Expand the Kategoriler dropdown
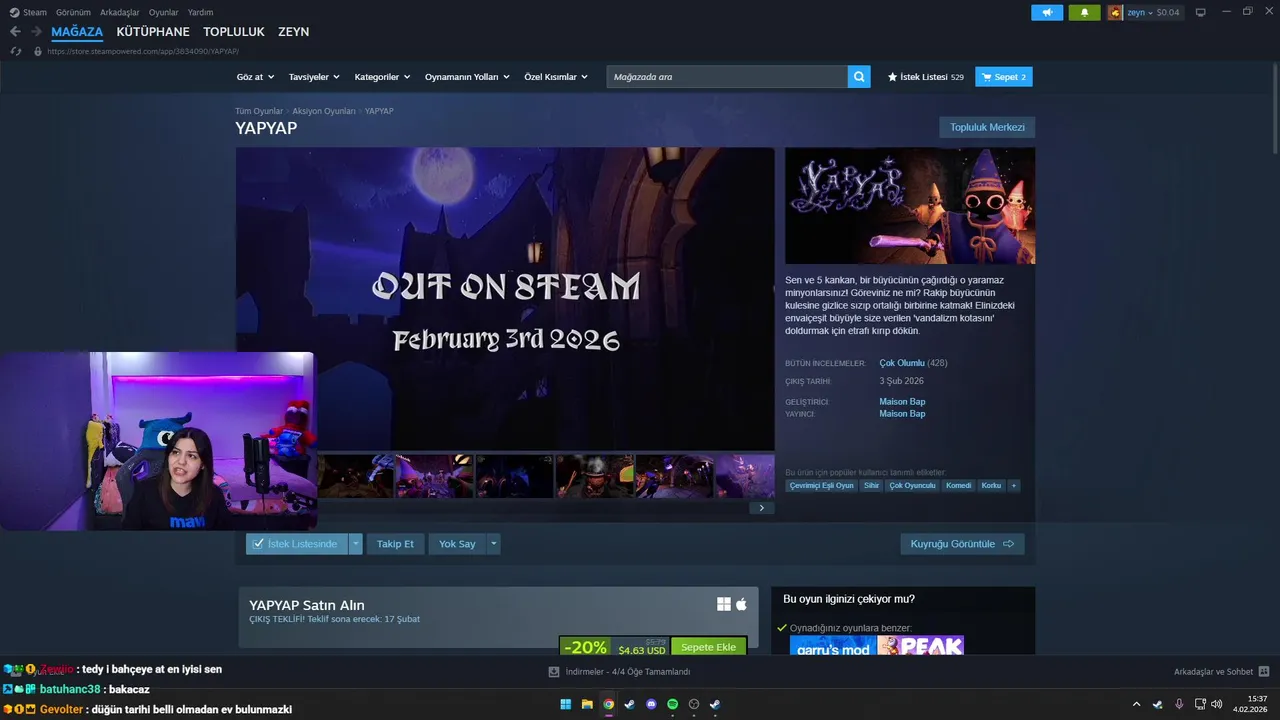 click(383, 77)
